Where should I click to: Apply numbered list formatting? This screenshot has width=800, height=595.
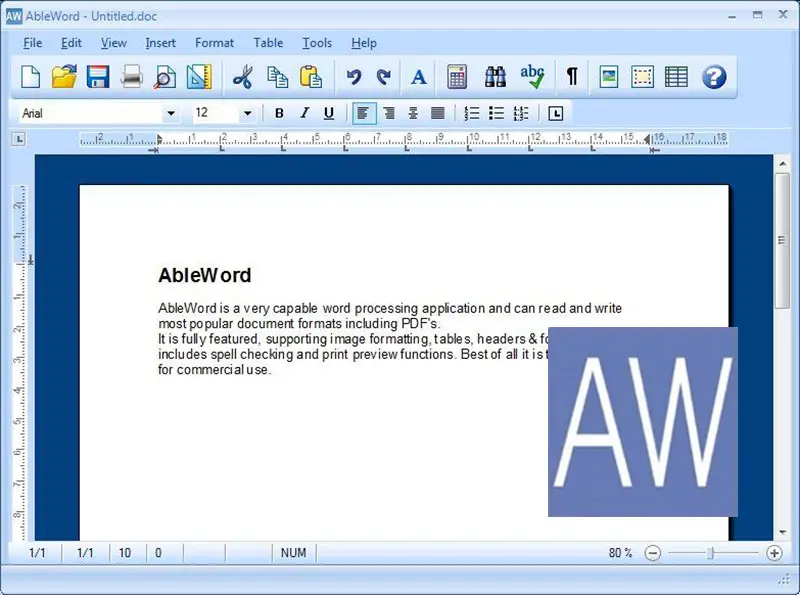click(x=472, y=113)
